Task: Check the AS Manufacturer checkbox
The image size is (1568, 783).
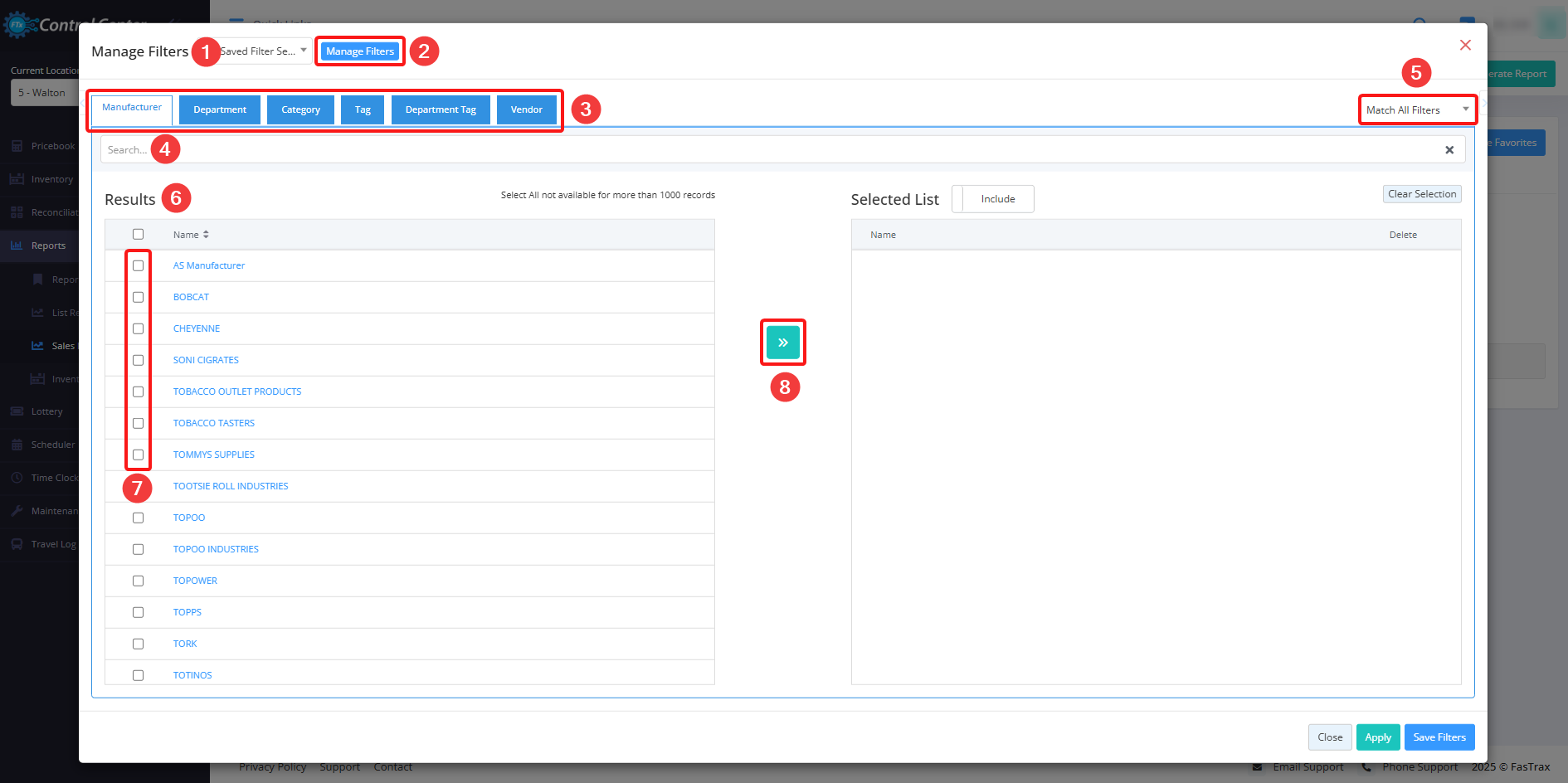Action: (139, 266)
